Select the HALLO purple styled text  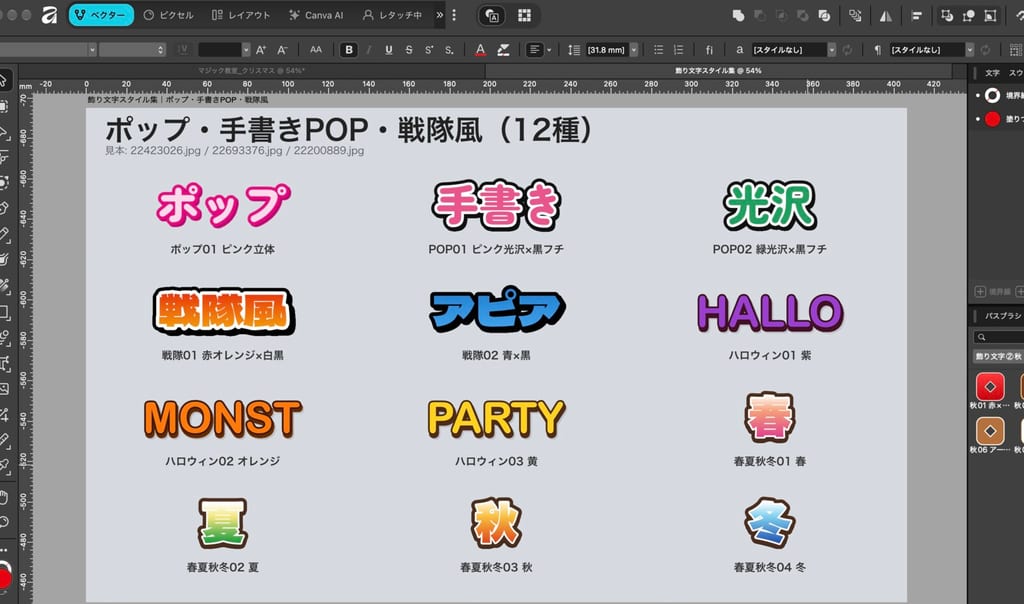coord(770,312)
